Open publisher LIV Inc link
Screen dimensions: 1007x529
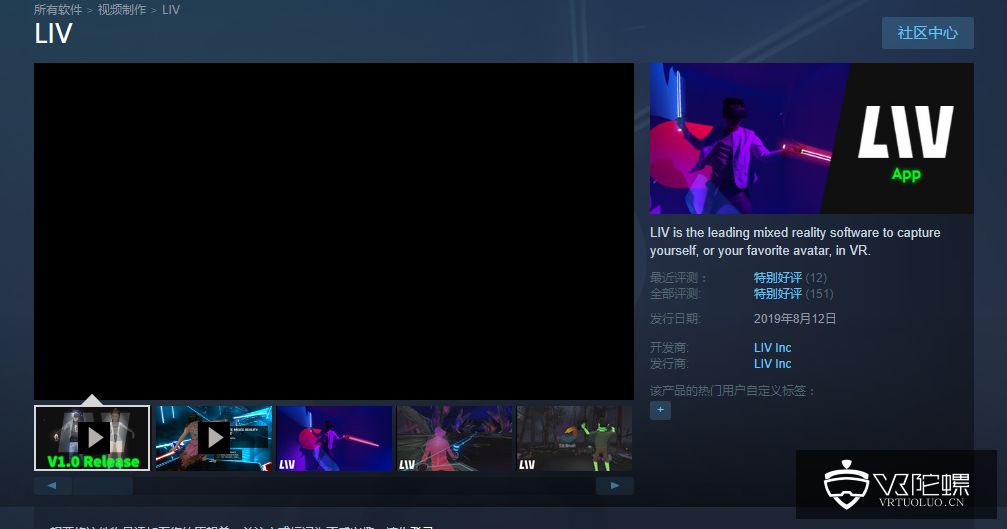(x=773, y=363)
